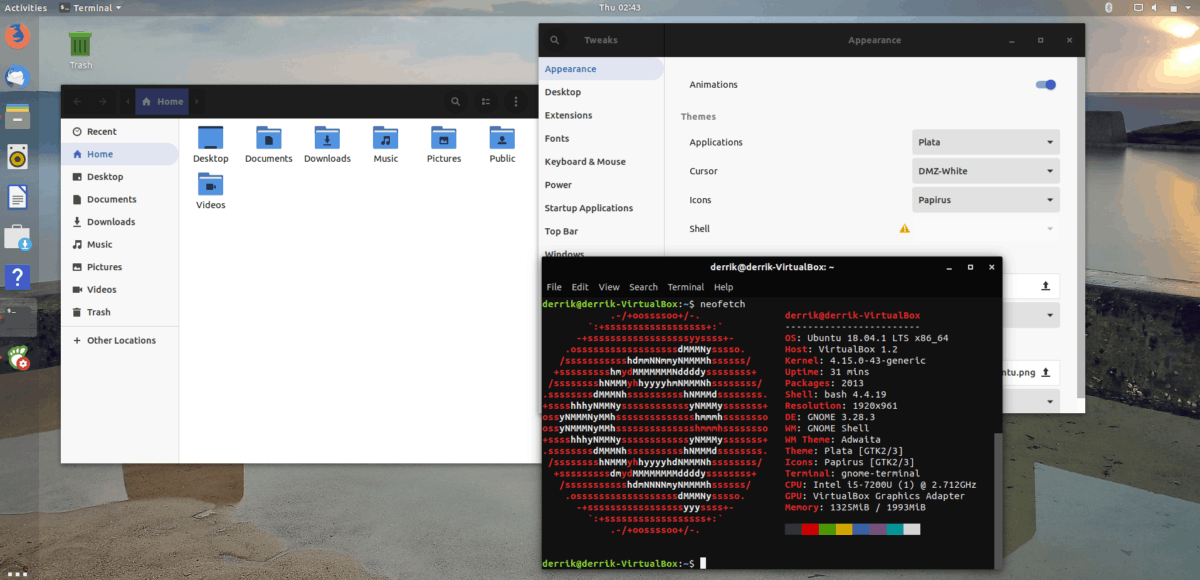
Task: Disable Animations in Tweaks
Action: [x=1045, y=85]
